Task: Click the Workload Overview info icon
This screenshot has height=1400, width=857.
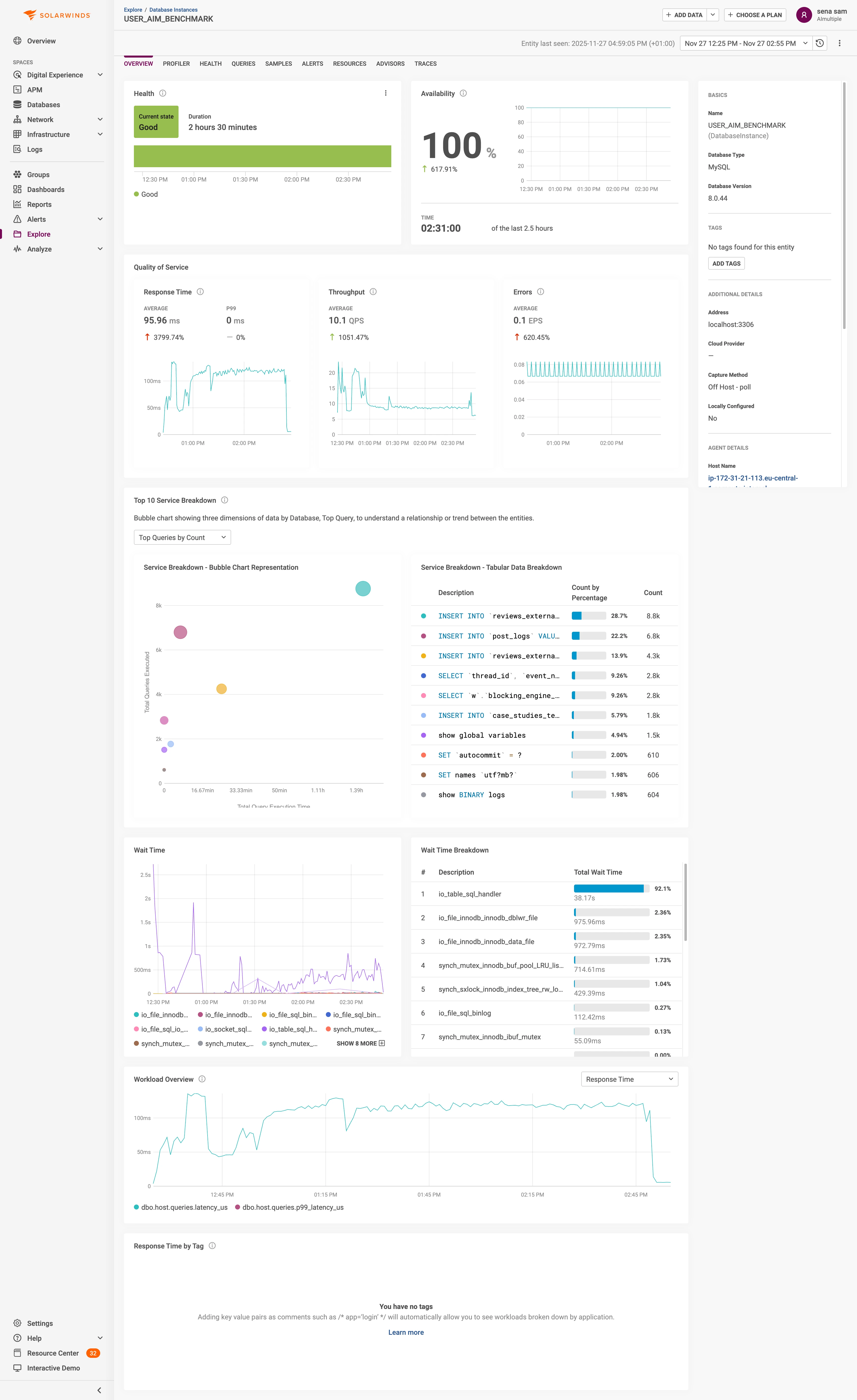Action: (x=202, y=1079)
